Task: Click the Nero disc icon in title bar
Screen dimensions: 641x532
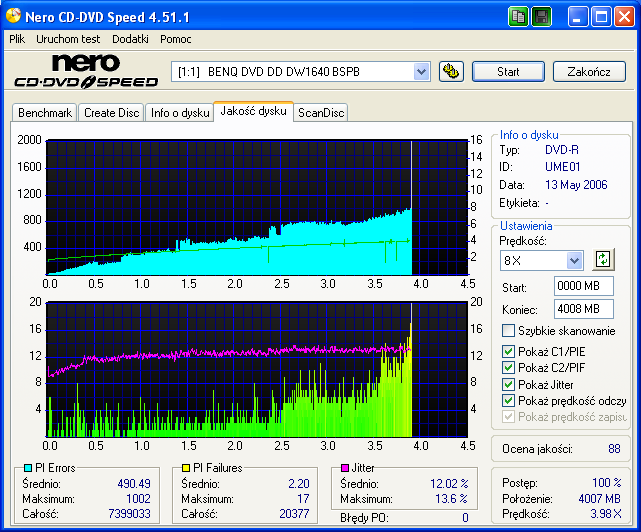Action: (x=13, y=16)
